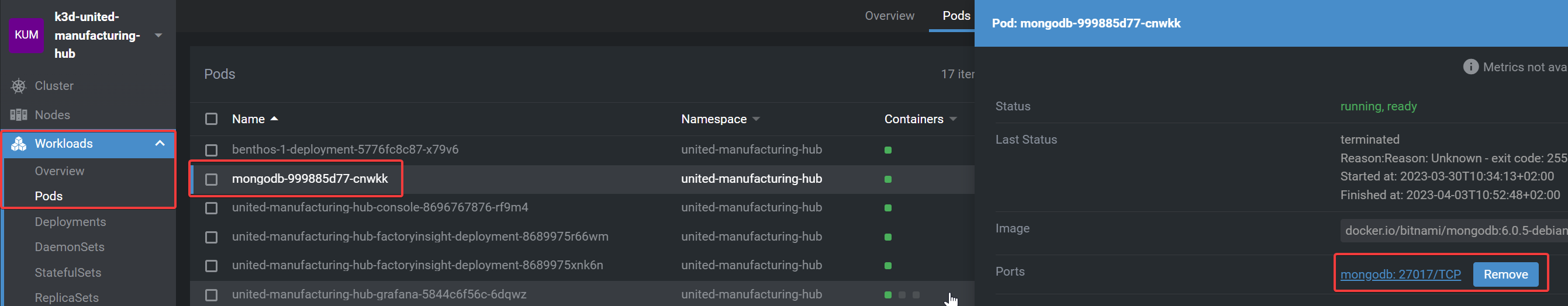Check the united-manufacturing-hub-grafana pod checkbox
The width and height of the screenshot is (1568, 306).
click(x=211, y=295)
